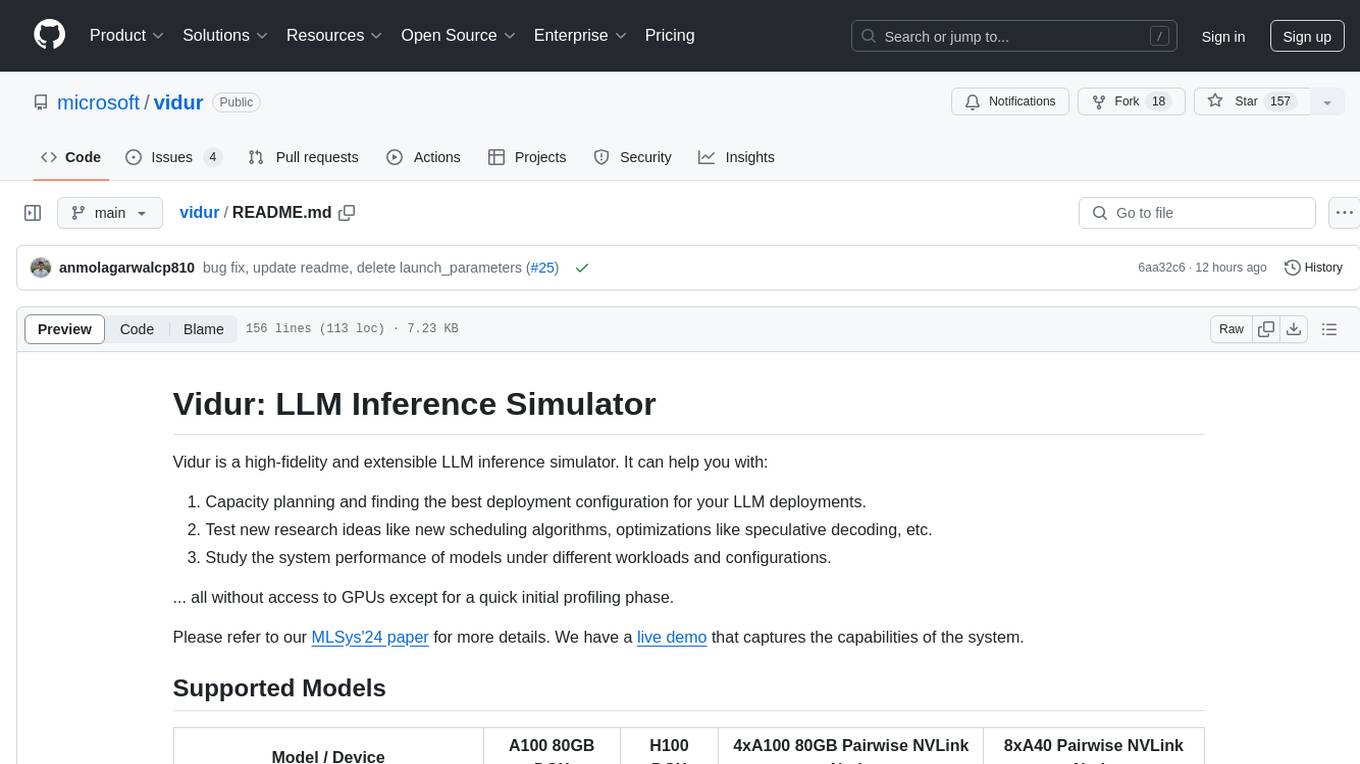Switch to the Projects tab
1360x764 pixels.
[x=527, y=157]
